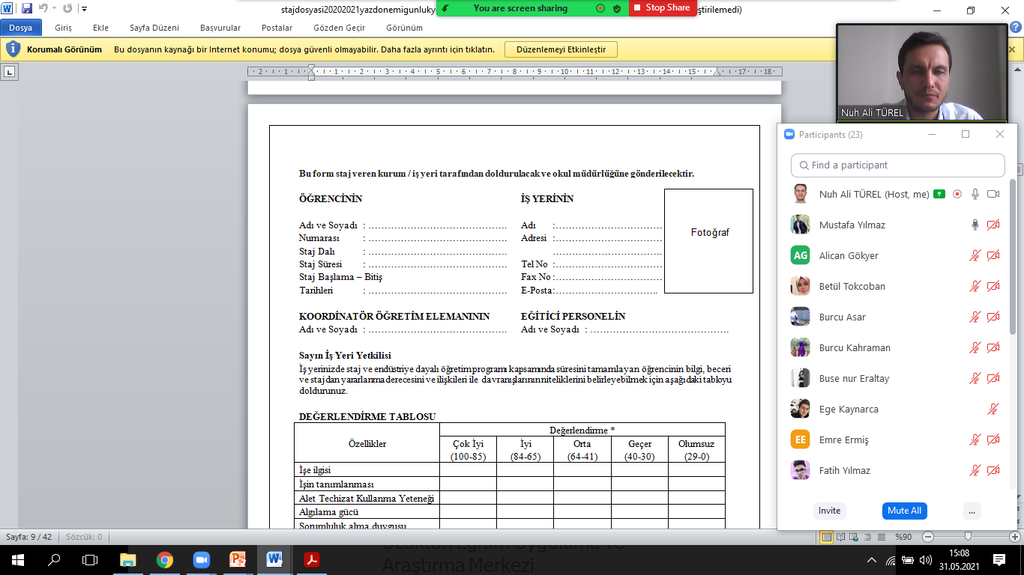
Task: Click Mustafa Yılmaz's camera-off icon
Action: tap(993, 225)
